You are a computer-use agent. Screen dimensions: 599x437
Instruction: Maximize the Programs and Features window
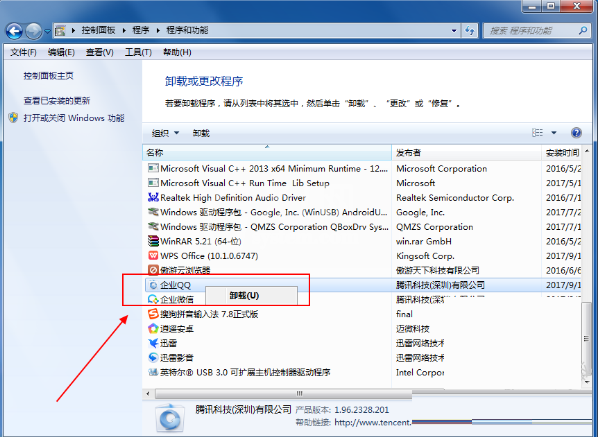tap(551, 6)
